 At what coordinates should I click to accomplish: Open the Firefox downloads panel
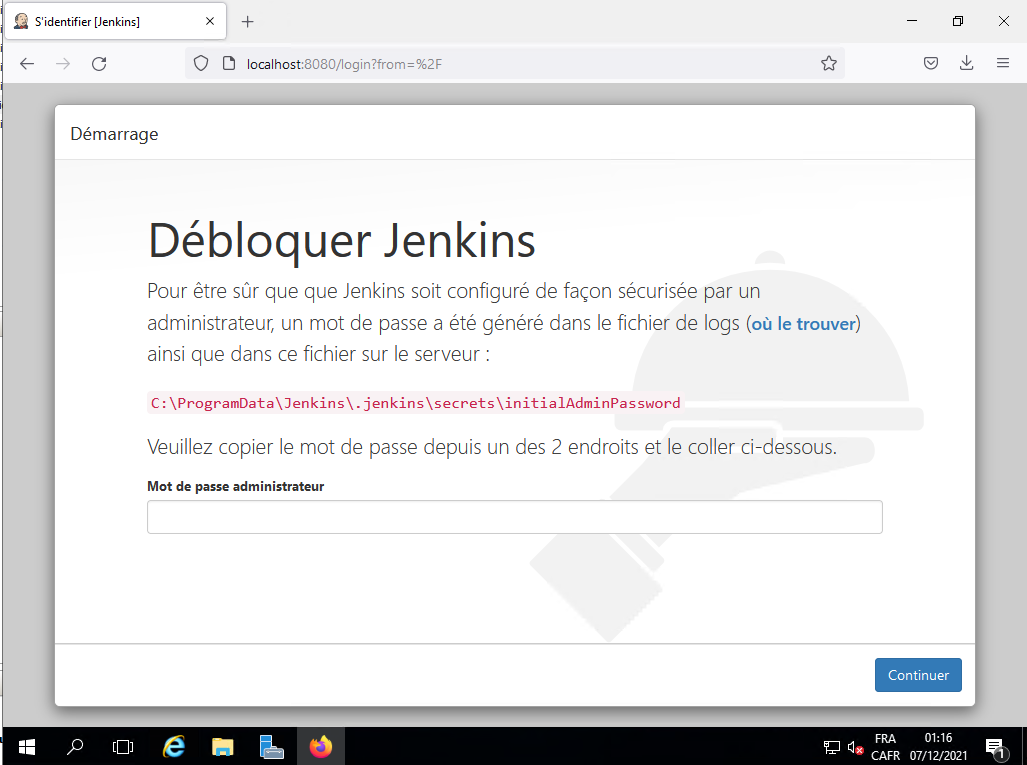pyautogui.click(x=966, y=63)
